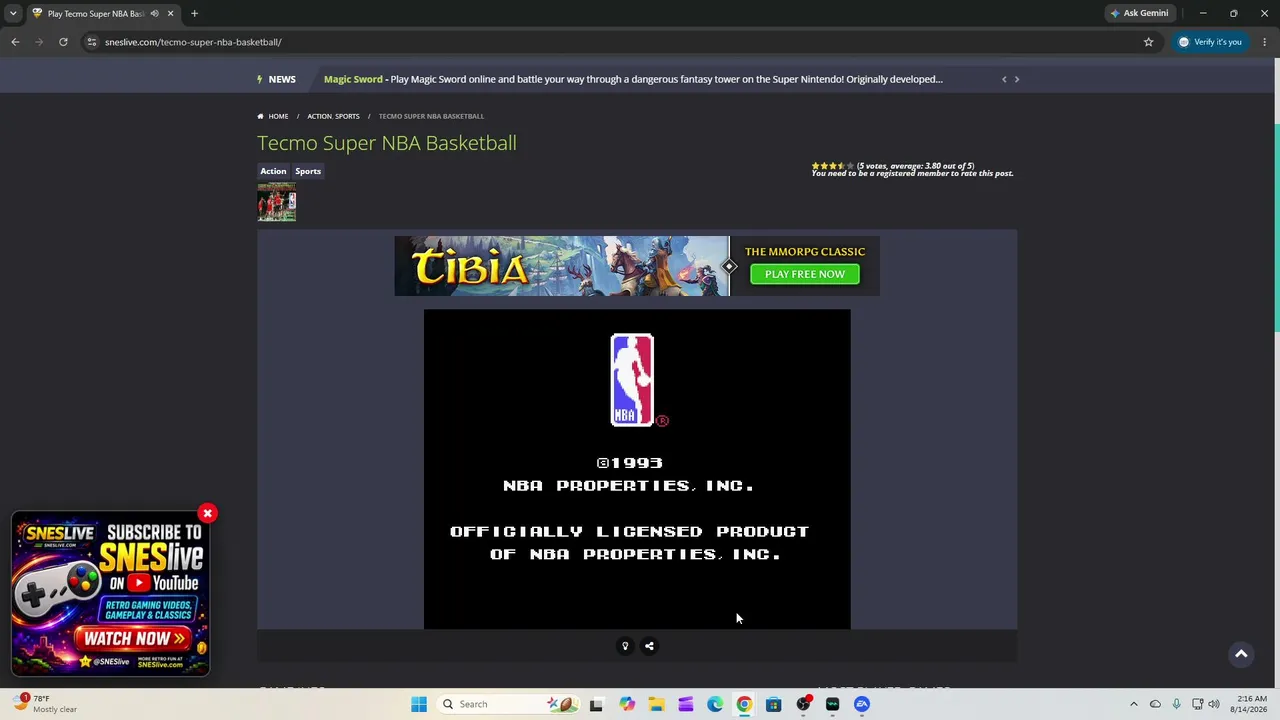Image resolution: width=1280 pixels, height=720 pixels.
Task: Mute the tab audio speaker icon
Action: click(x=154, y=14)
